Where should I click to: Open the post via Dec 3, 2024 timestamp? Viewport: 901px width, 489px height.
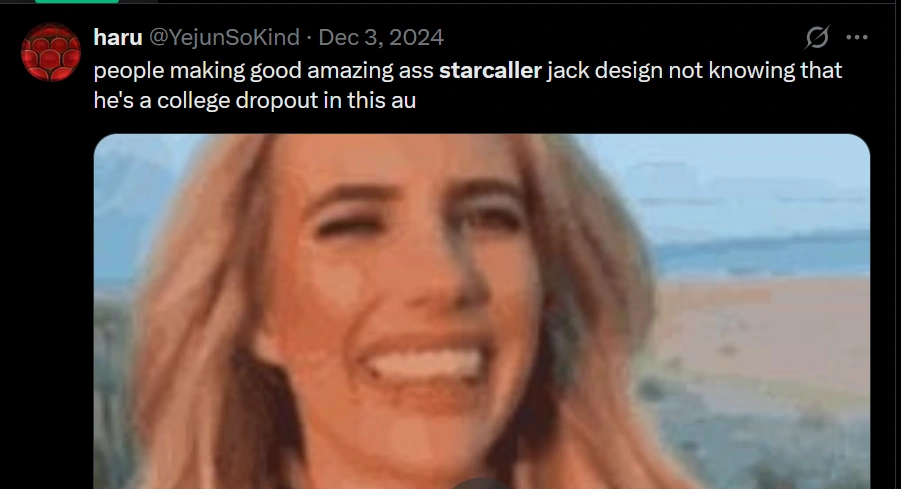(381, 37)
